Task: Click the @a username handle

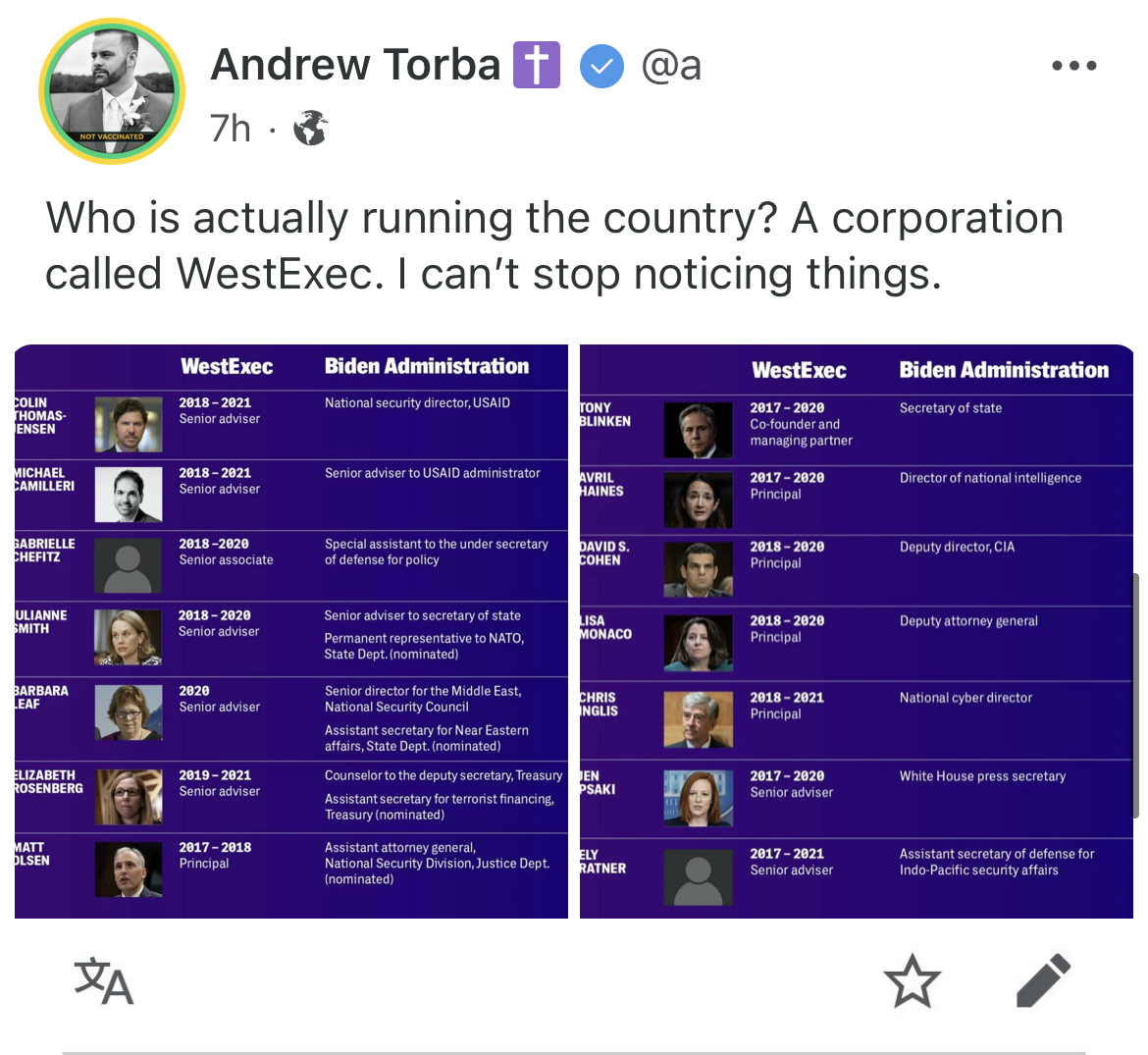Action: (671, 66)
